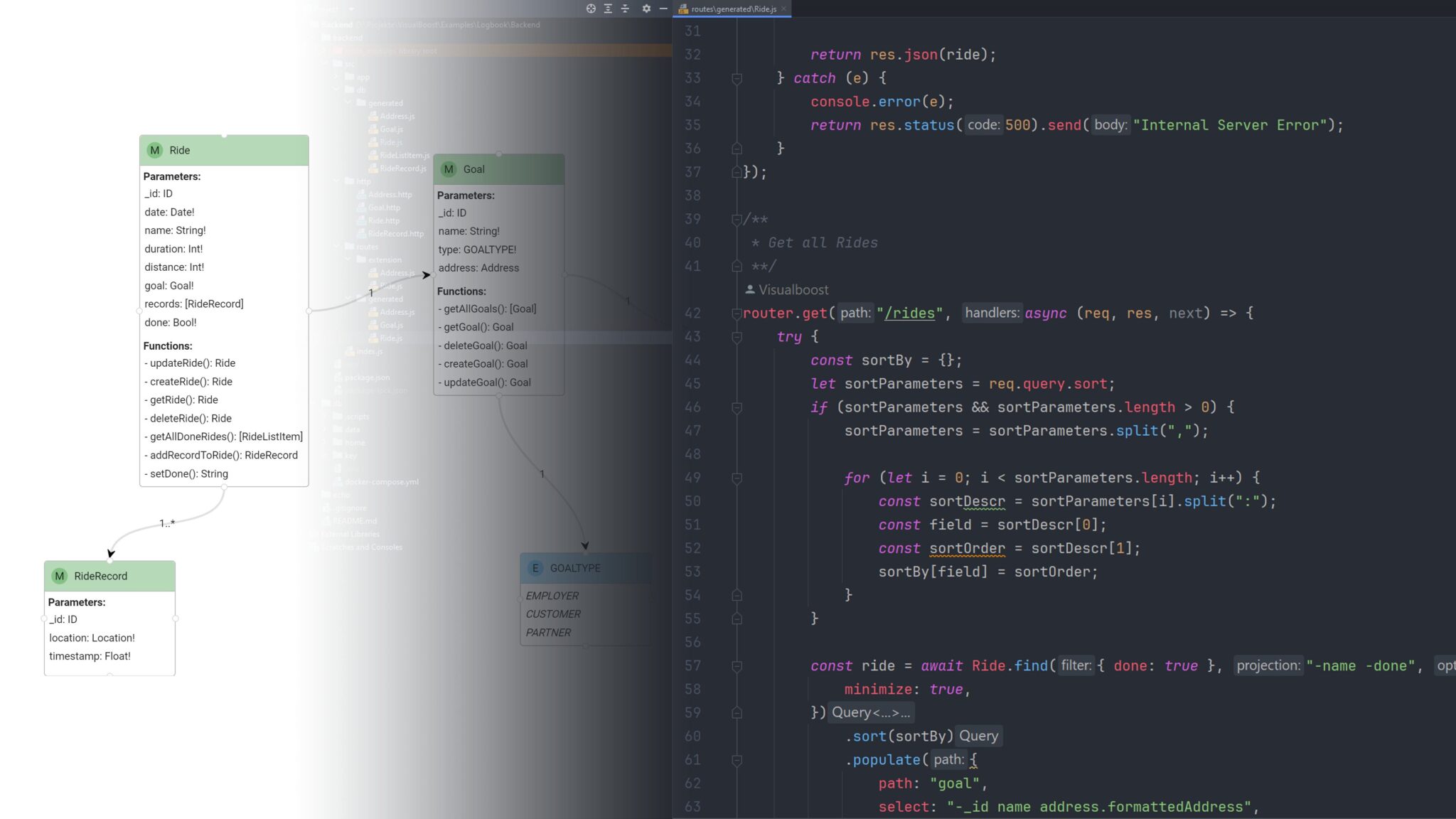The image size is (1456, 819).
Task: Click the 'filter:' inlay hint
Action: tap(1076, 665)
